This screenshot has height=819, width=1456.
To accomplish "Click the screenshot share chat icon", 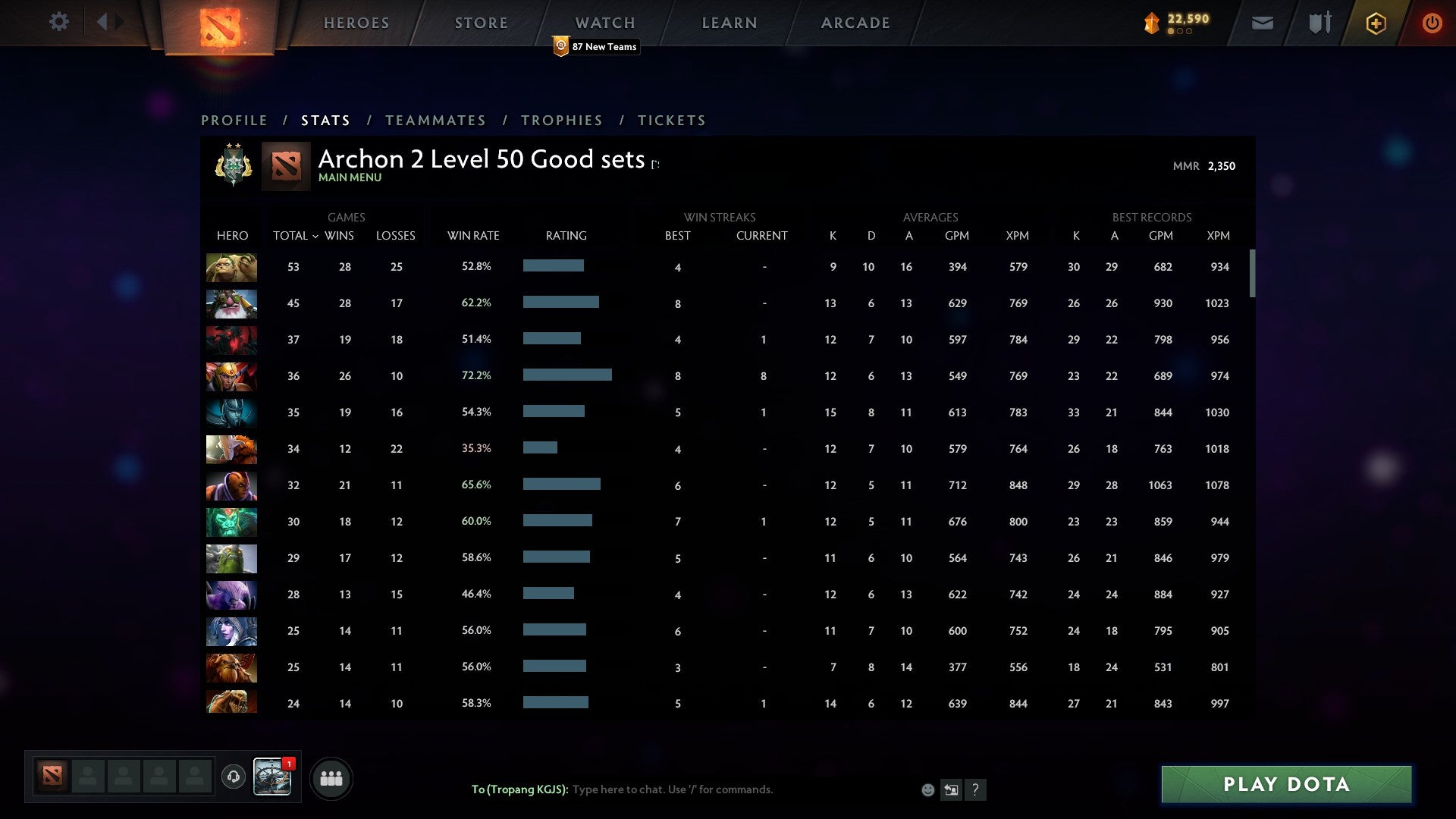I will tap(950, 789).
